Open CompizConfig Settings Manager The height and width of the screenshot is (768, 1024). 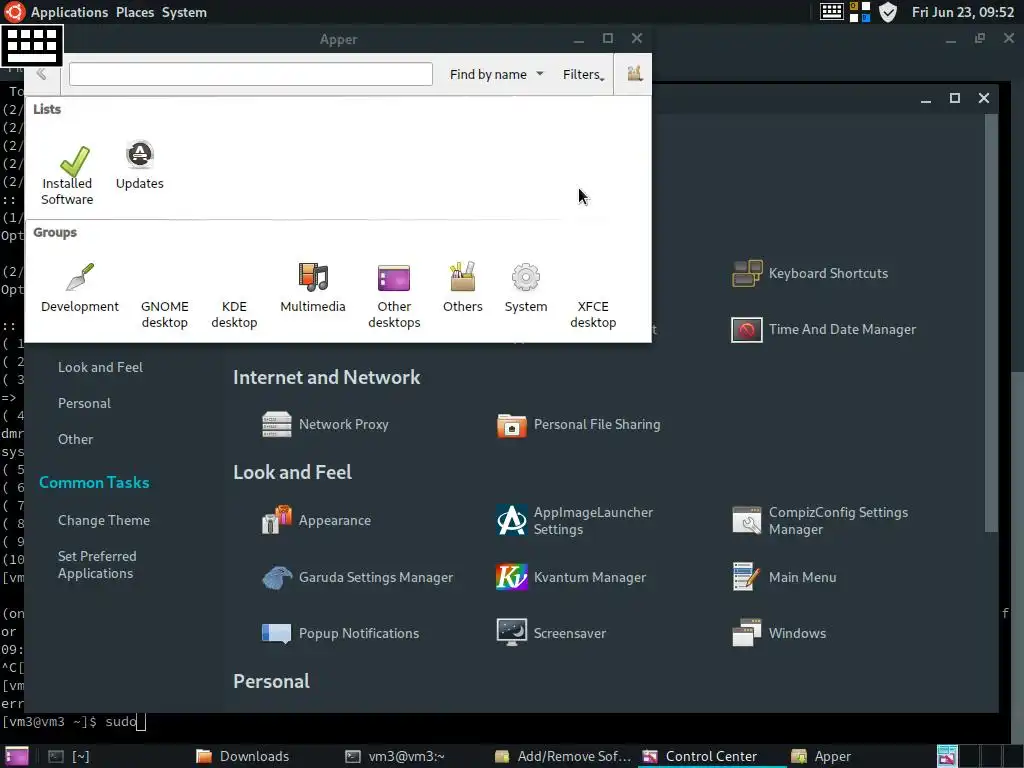(820, 520)
